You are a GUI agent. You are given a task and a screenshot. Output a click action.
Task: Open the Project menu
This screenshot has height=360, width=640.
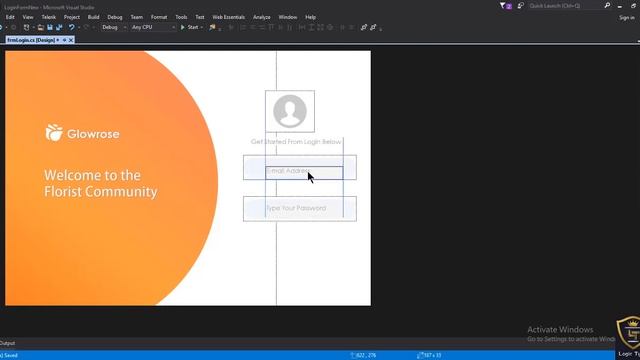(72, 17)
